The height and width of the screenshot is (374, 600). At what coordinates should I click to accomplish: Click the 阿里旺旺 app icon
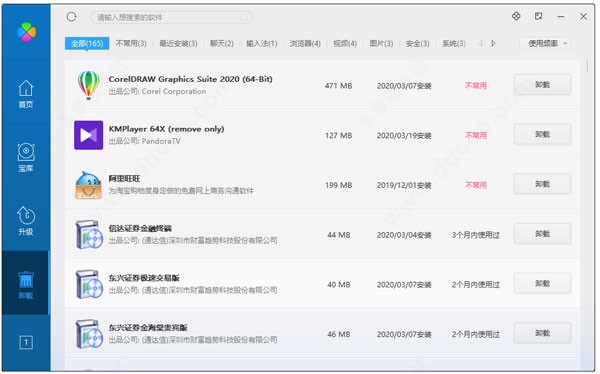[x=88, y=185]
